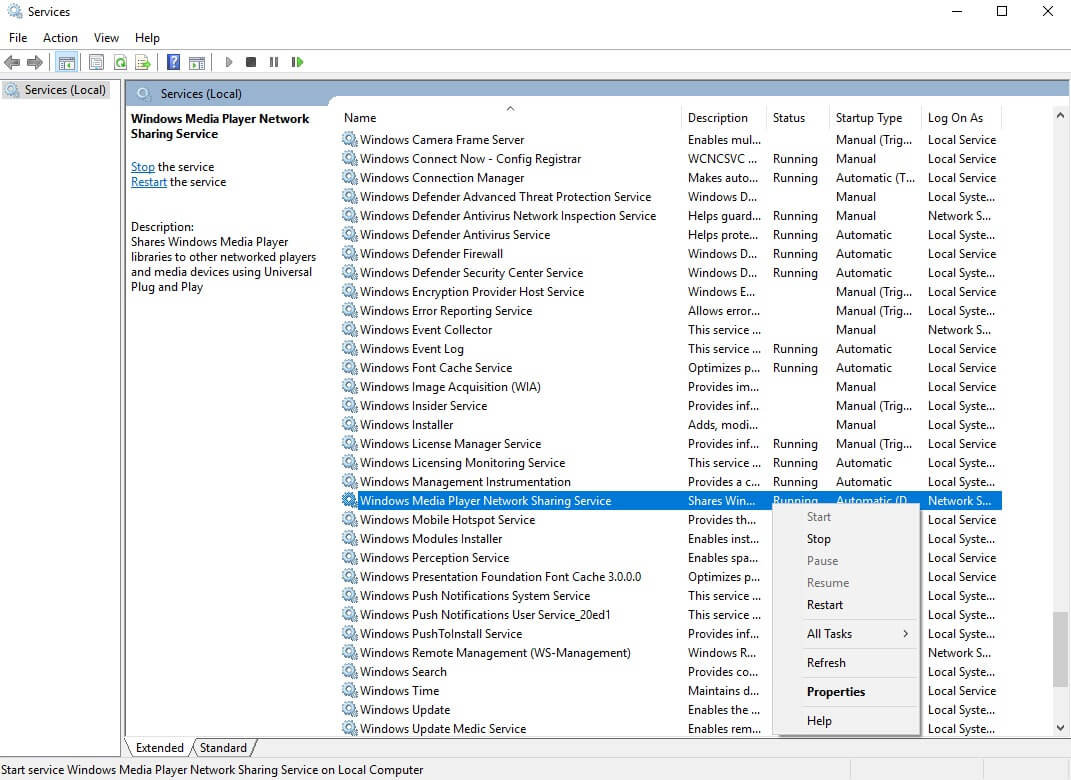
Task: Open Help via the blue question mark icon
Action: click(x=173, y=62)
